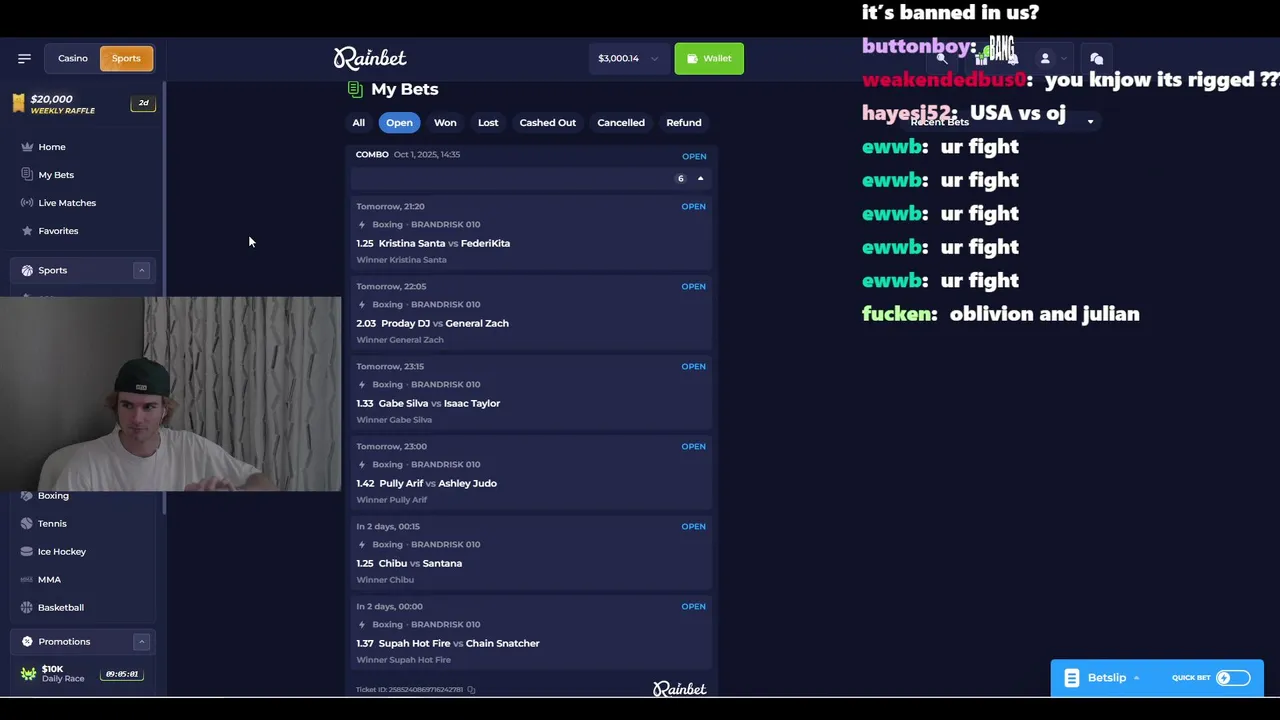Open the green Wallet button
This screenshot has height=720, width=1280.
click(709, 58)
